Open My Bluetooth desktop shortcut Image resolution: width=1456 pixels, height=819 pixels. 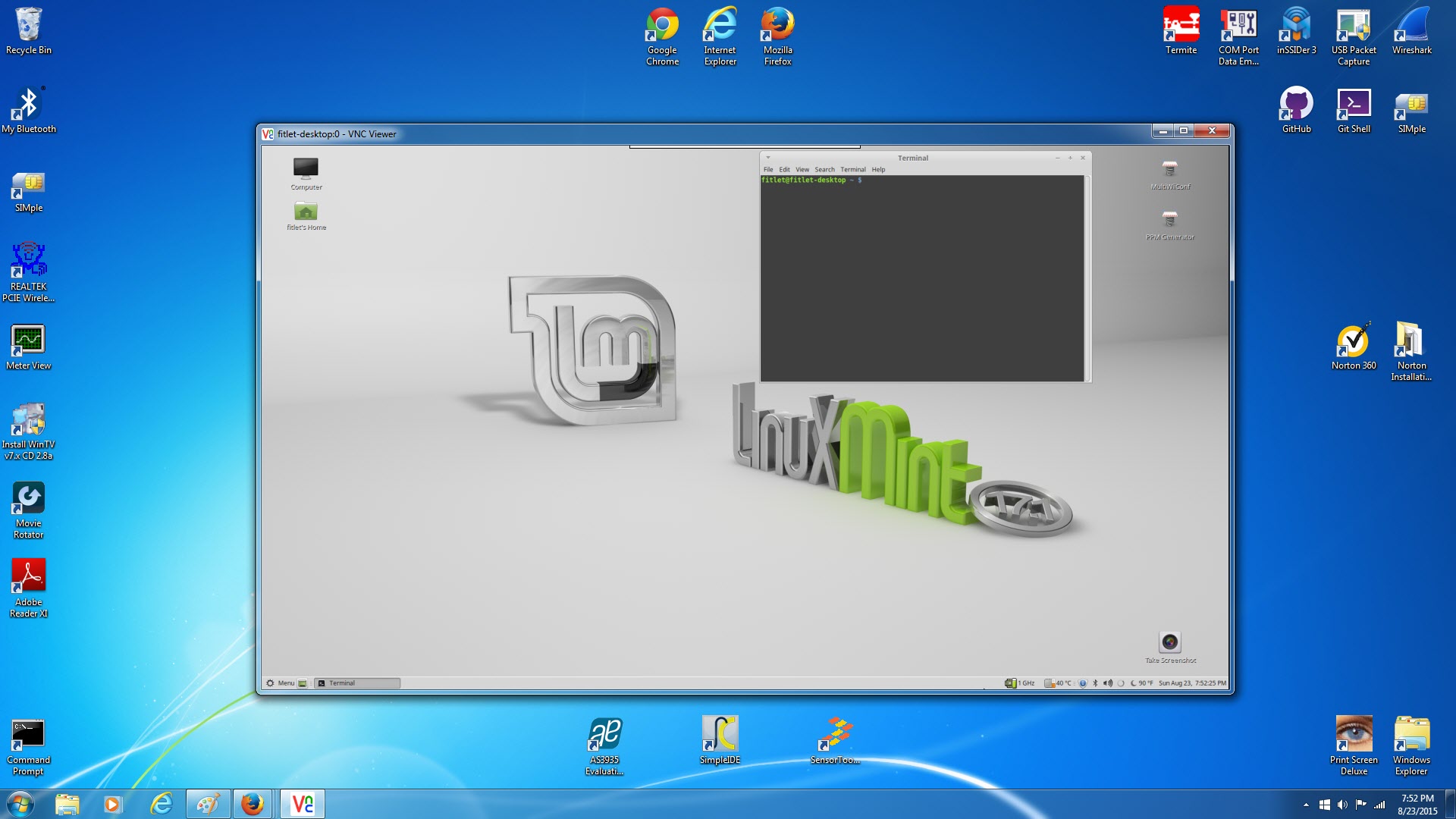click(x=29, y=110)
